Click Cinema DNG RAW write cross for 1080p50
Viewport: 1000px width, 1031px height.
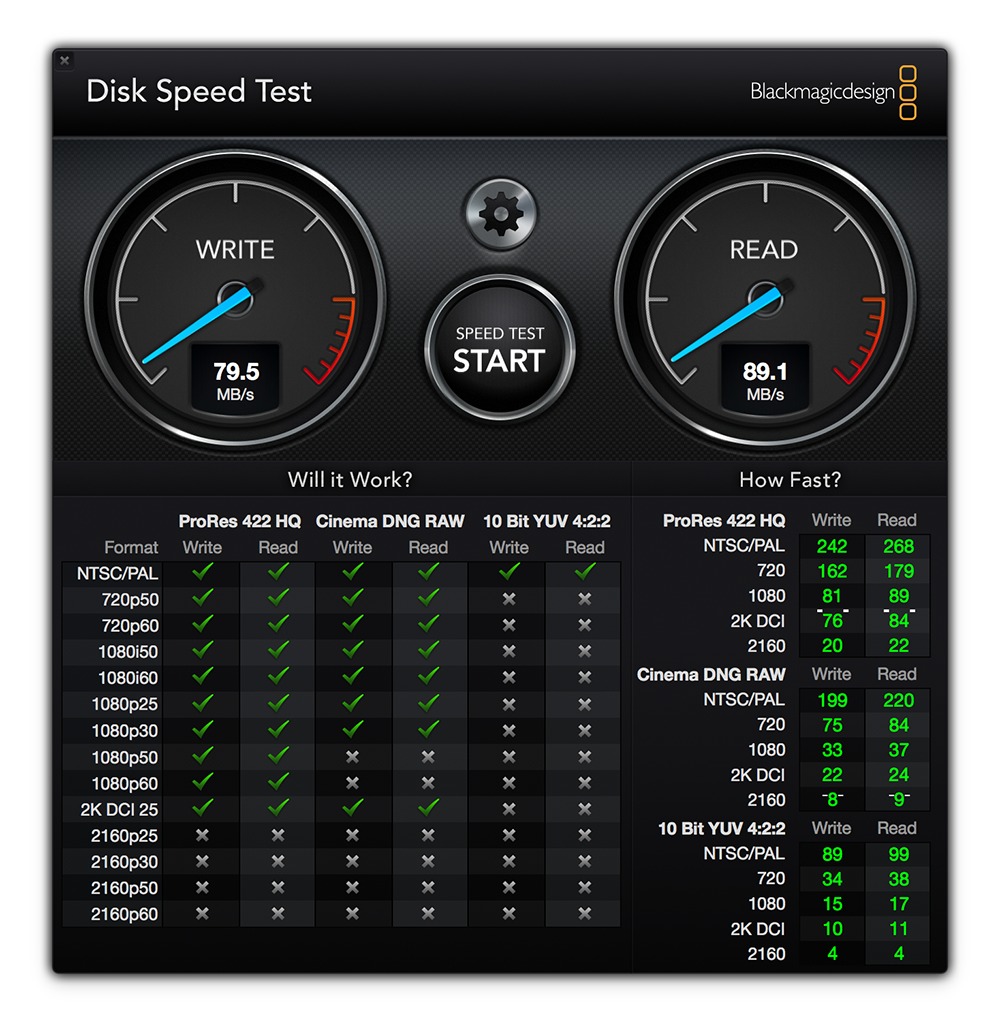(352, 757)
